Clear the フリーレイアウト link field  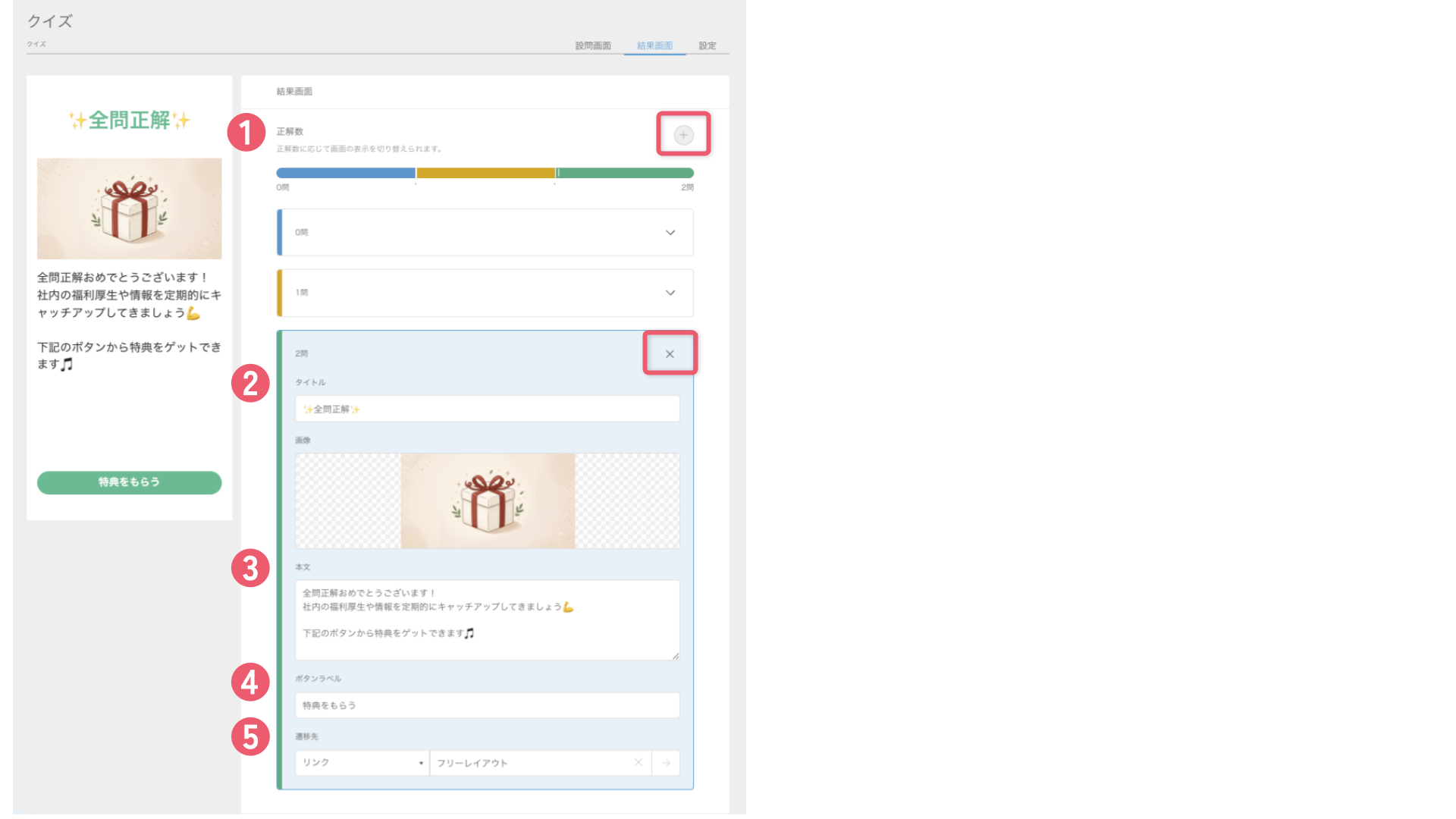tap(639, 763)
